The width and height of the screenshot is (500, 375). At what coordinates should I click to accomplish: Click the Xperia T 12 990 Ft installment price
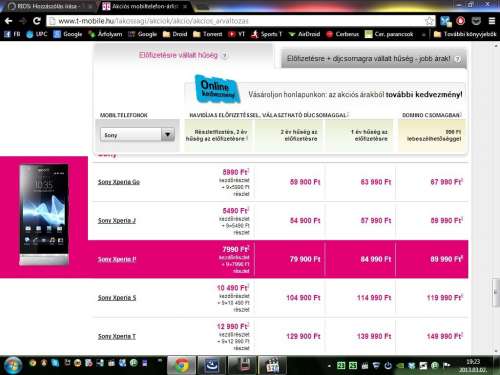point(233,326)
